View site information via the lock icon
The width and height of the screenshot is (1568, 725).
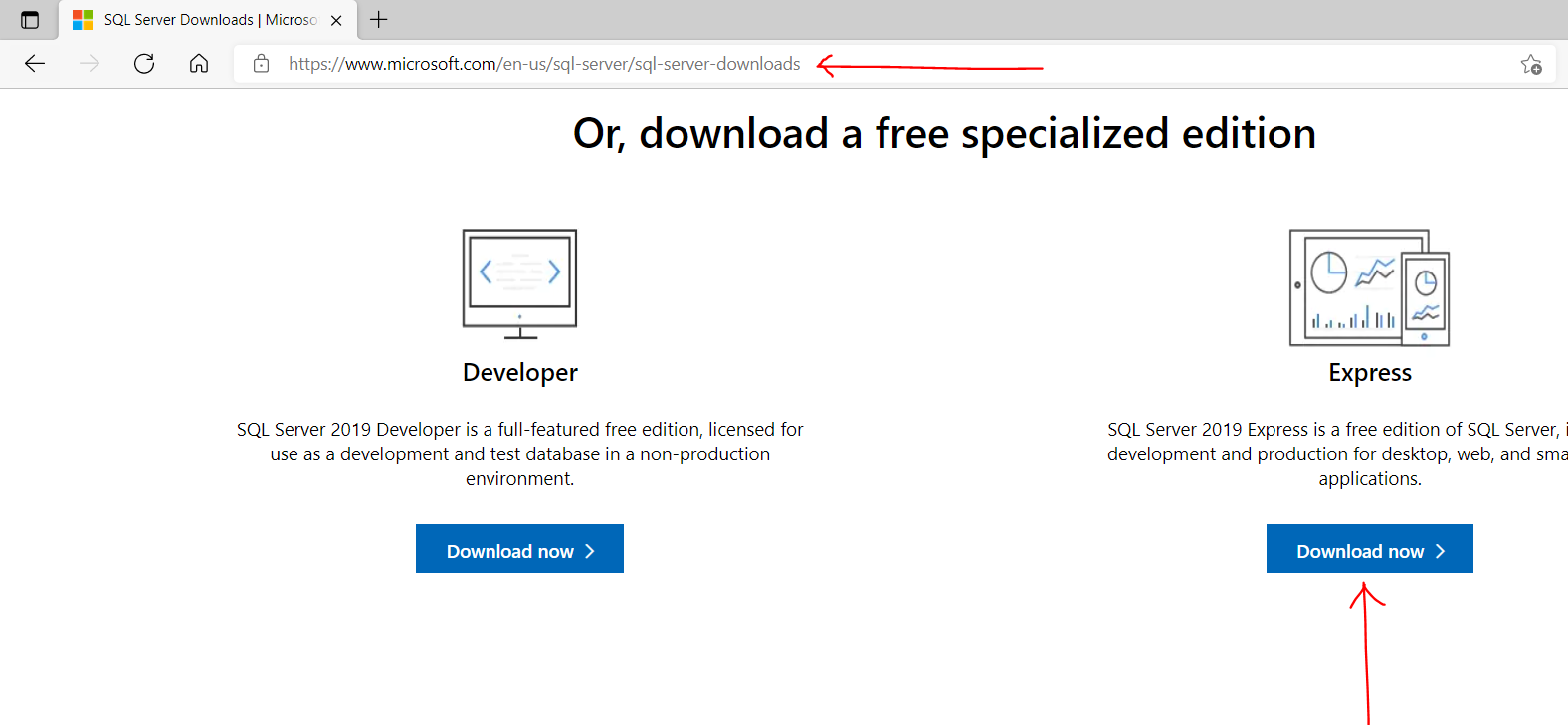pos(261,64)
